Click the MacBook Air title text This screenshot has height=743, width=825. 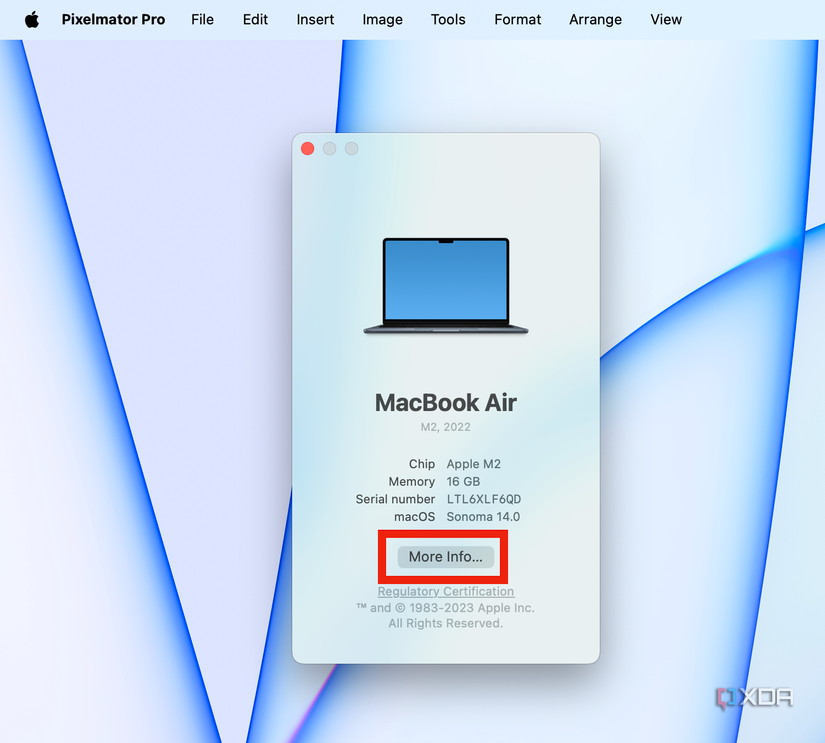click(445, 403)
